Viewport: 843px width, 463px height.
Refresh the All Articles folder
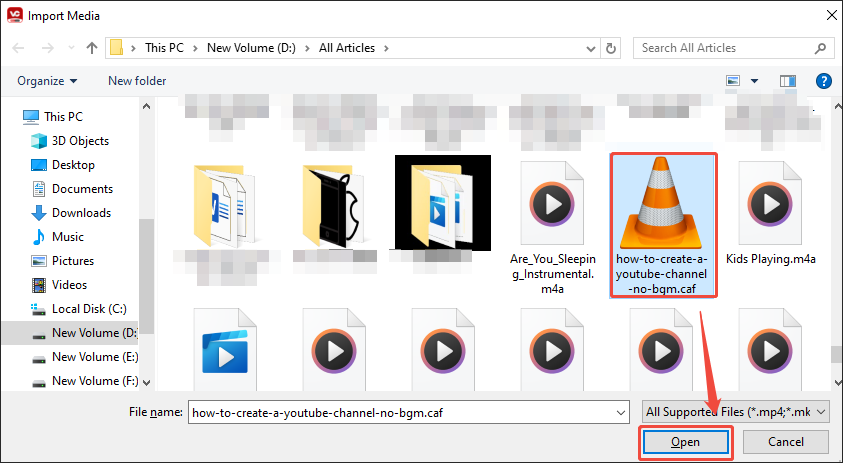[610, 48]
